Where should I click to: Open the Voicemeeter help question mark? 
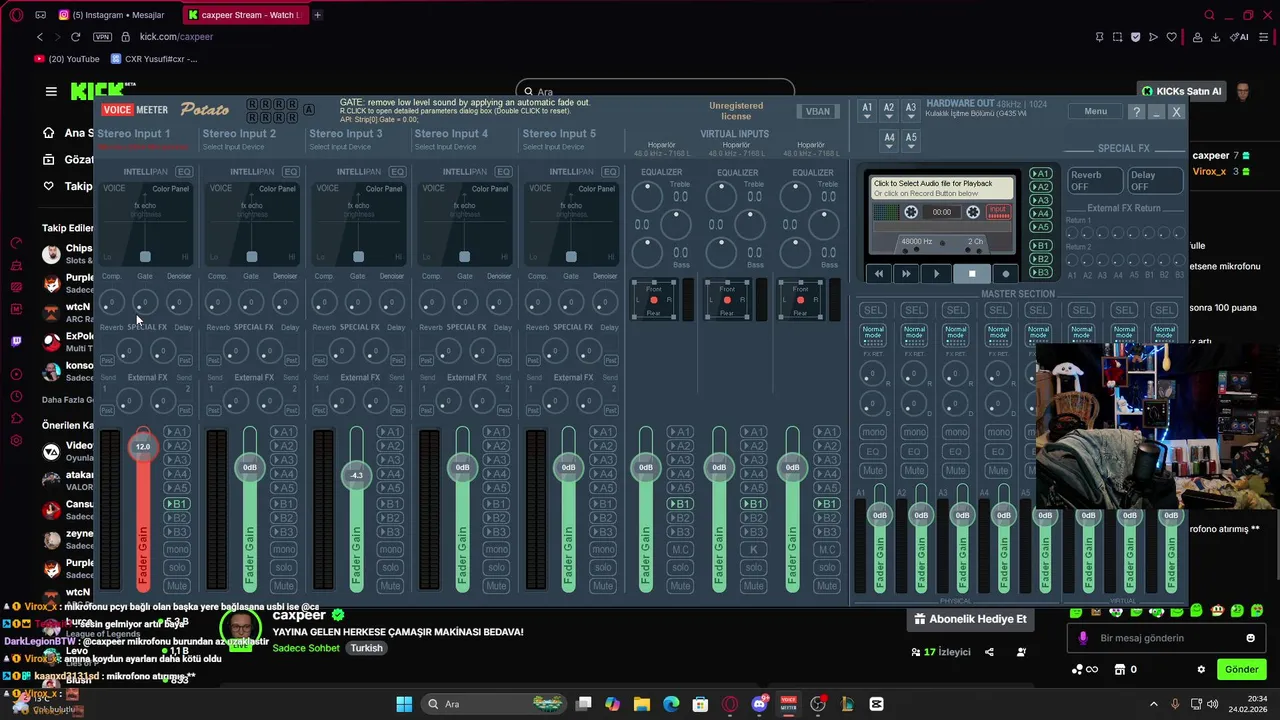[1137, 112]
